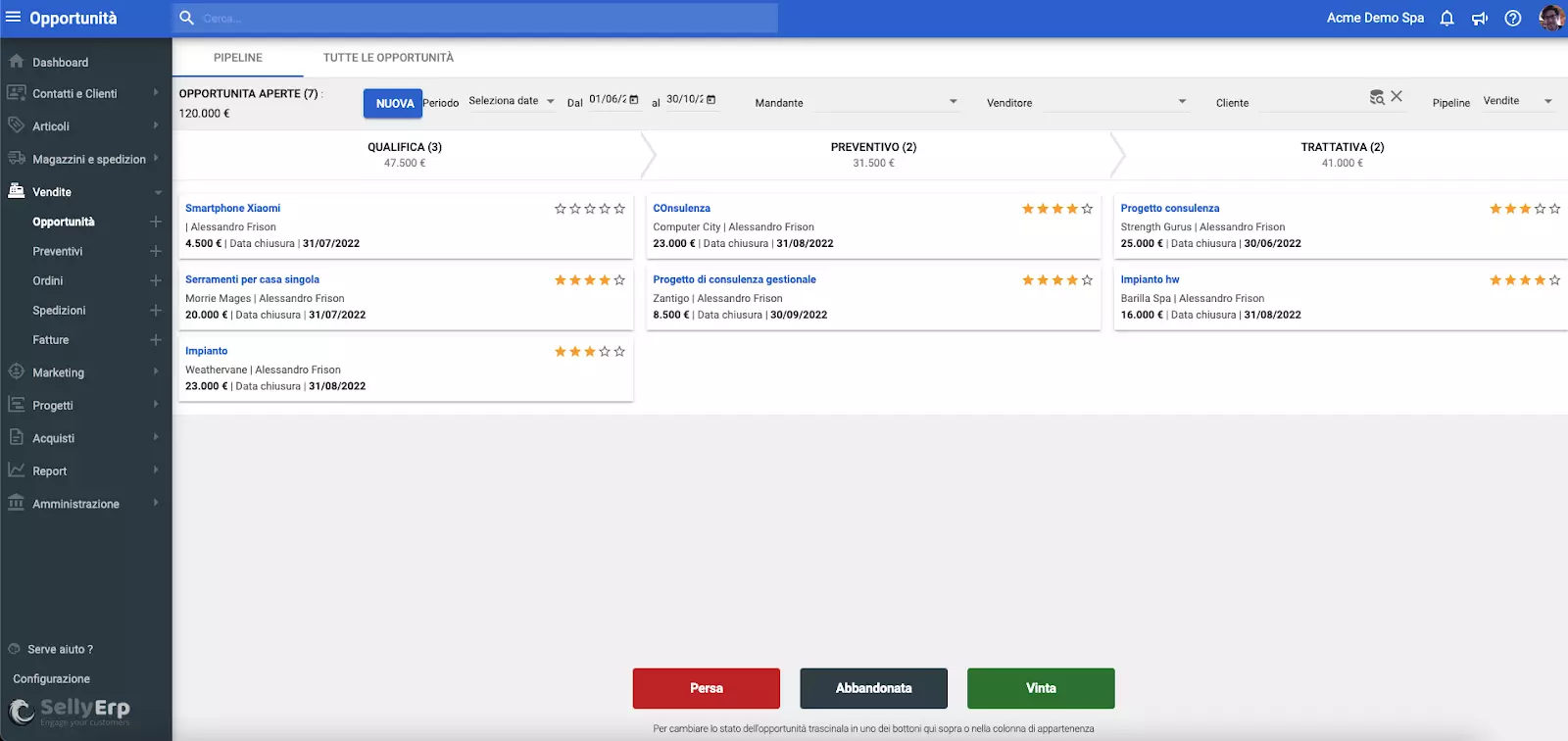1568x741 pixels.
Task: Open the notifications bell
Action: pyautogui.click(x=1446, y=18)
